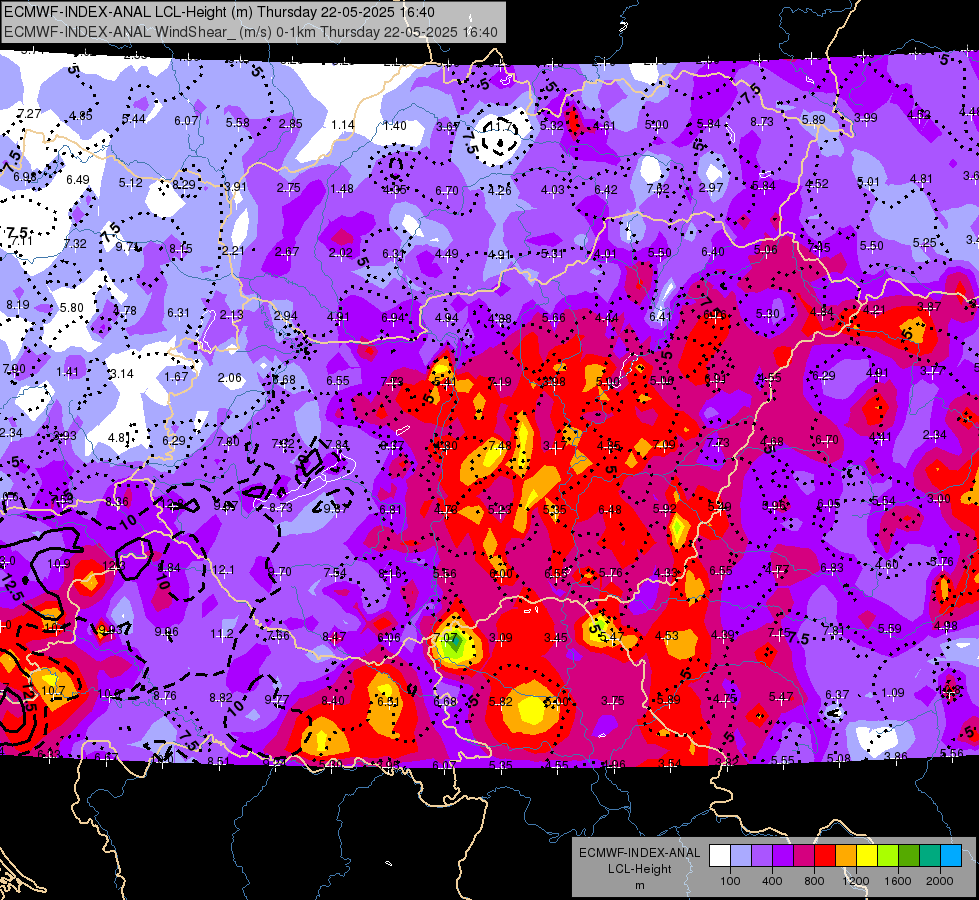Click the wind shear value 7.27
Screen dimensions: 979x900
click(29, 114)
